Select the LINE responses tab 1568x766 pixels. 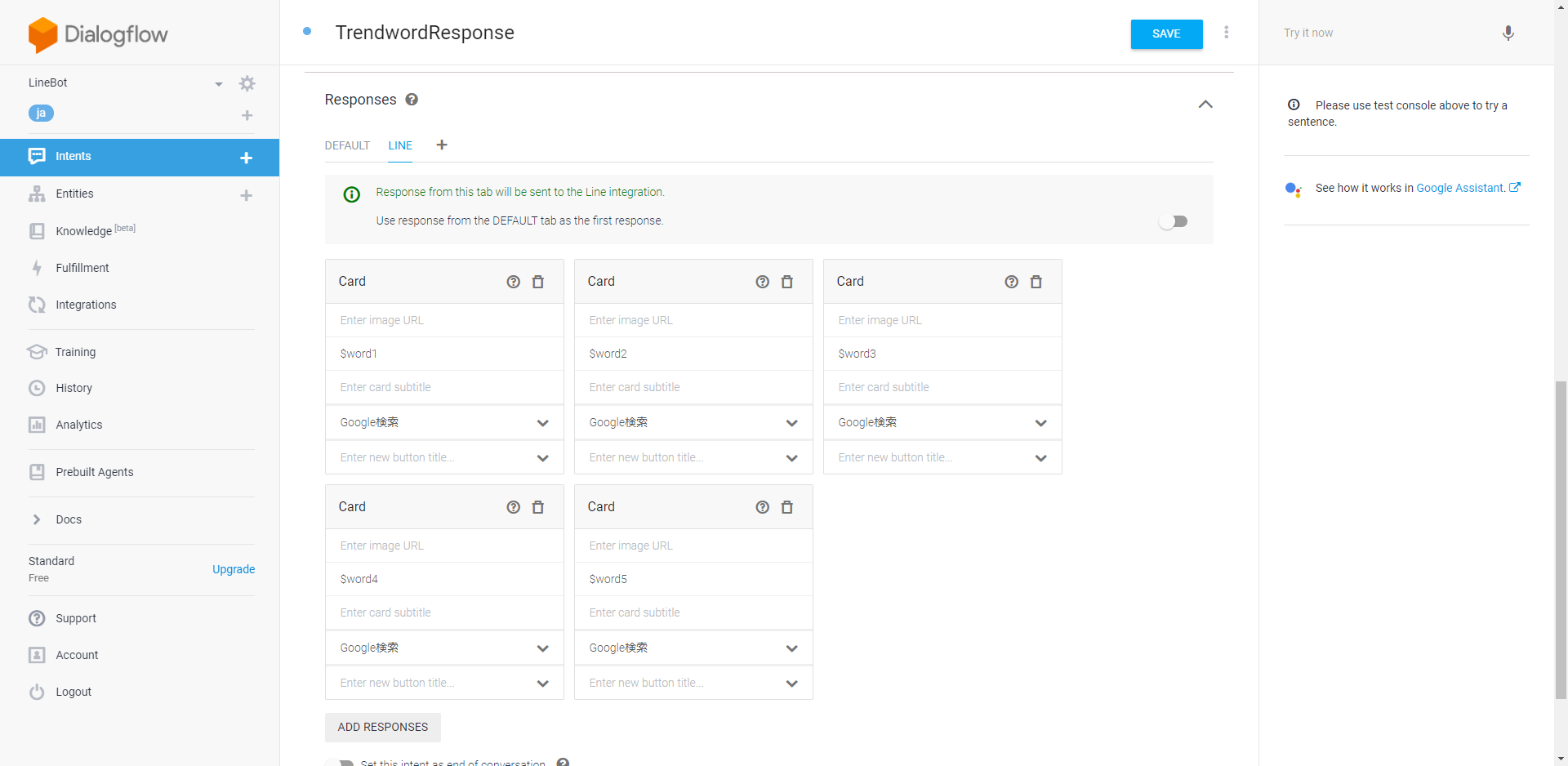click(399, 145)
